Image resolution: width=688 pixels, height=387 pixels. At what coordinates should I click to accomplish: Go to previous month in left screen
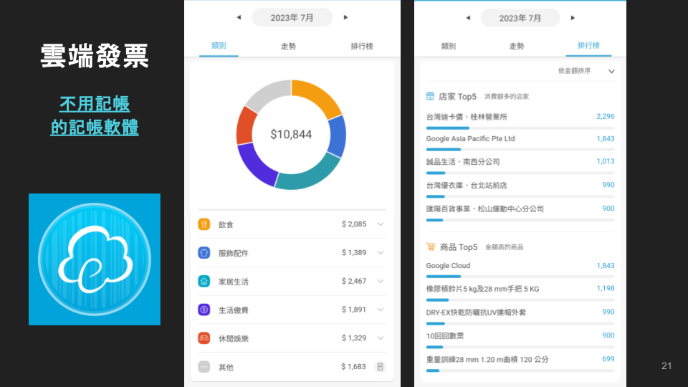(239, 18)
